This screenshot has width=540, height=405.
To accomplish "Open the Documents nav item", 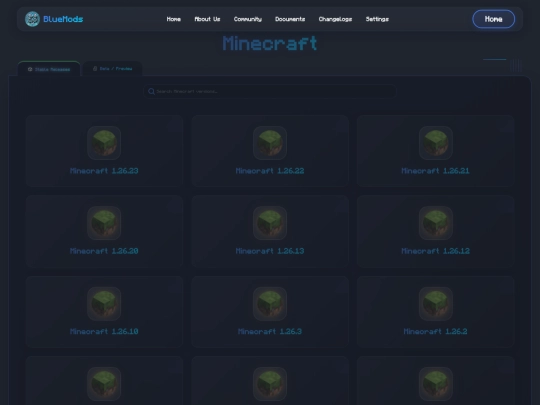I will pyautogui.click(x=290, y=19).
